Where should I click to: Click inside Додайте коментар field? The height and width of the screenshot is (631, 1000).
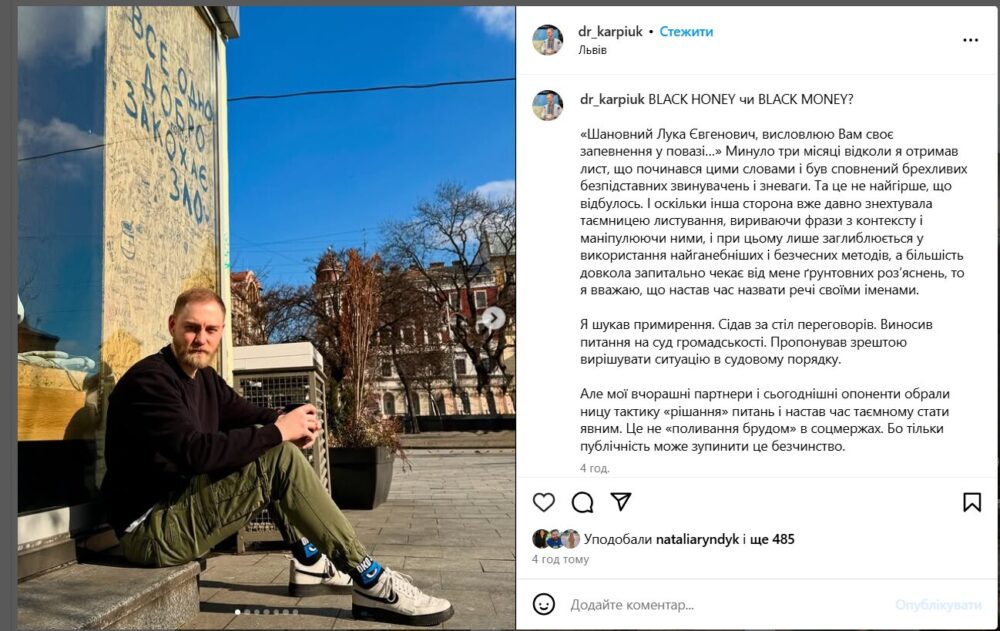coord(727,605)
